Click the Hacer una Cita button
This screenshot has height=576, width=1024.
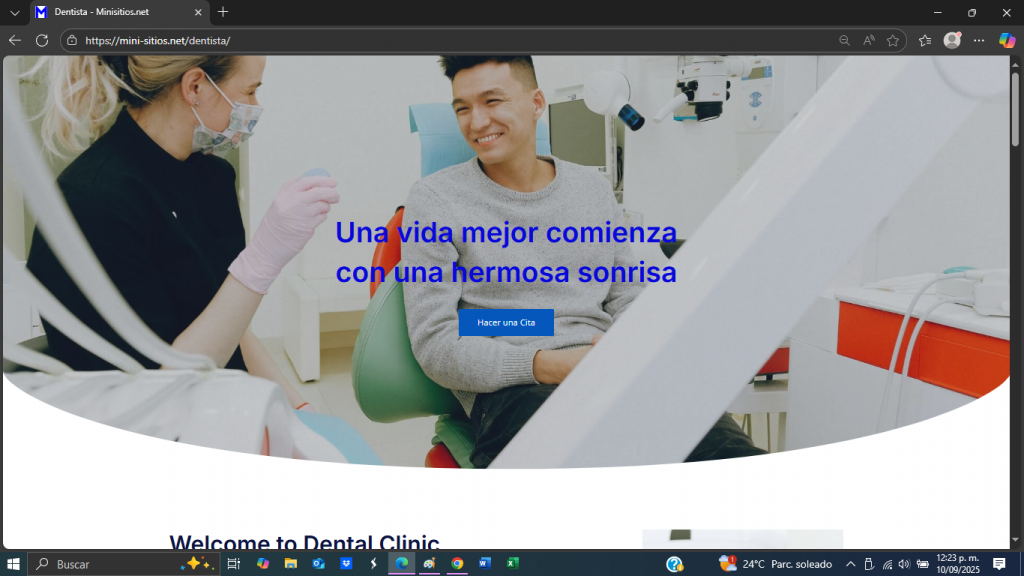point(506,322)
